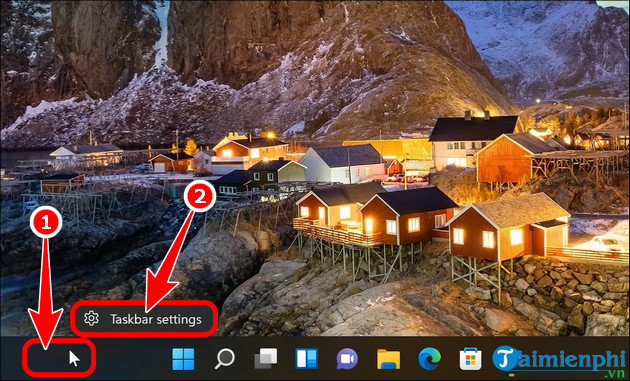630x381 pixels.
Task: Open the Widgets panel icon
Action: pyautogui.click(x=307, y=359)
